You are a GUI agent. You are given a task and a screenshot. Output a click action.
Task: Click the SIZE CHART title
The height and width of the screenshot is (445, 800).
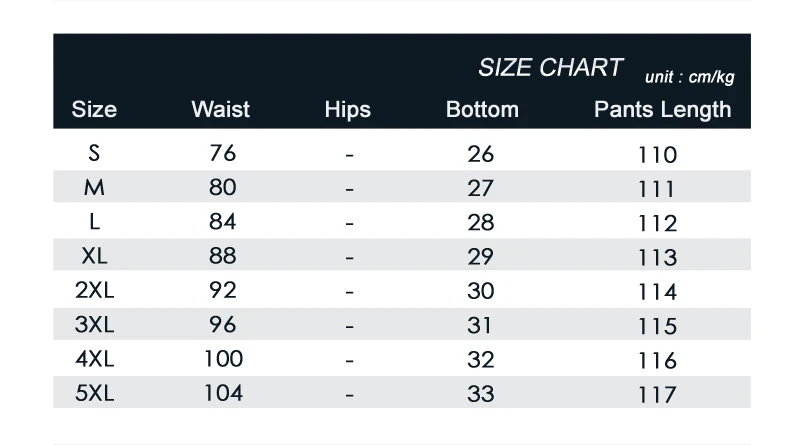pos(551,67)
